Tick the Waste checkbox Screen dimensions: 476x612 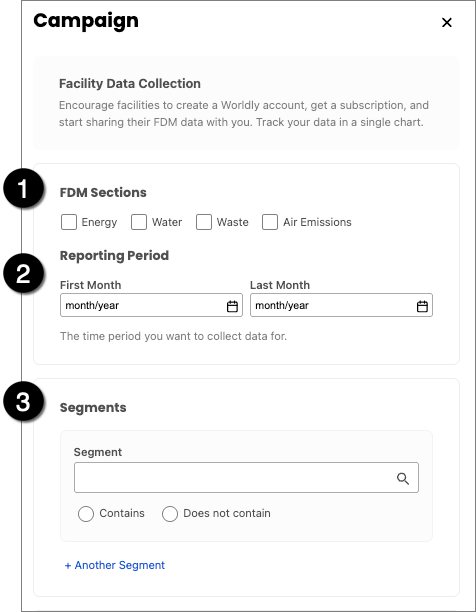[x=204, y=222]
